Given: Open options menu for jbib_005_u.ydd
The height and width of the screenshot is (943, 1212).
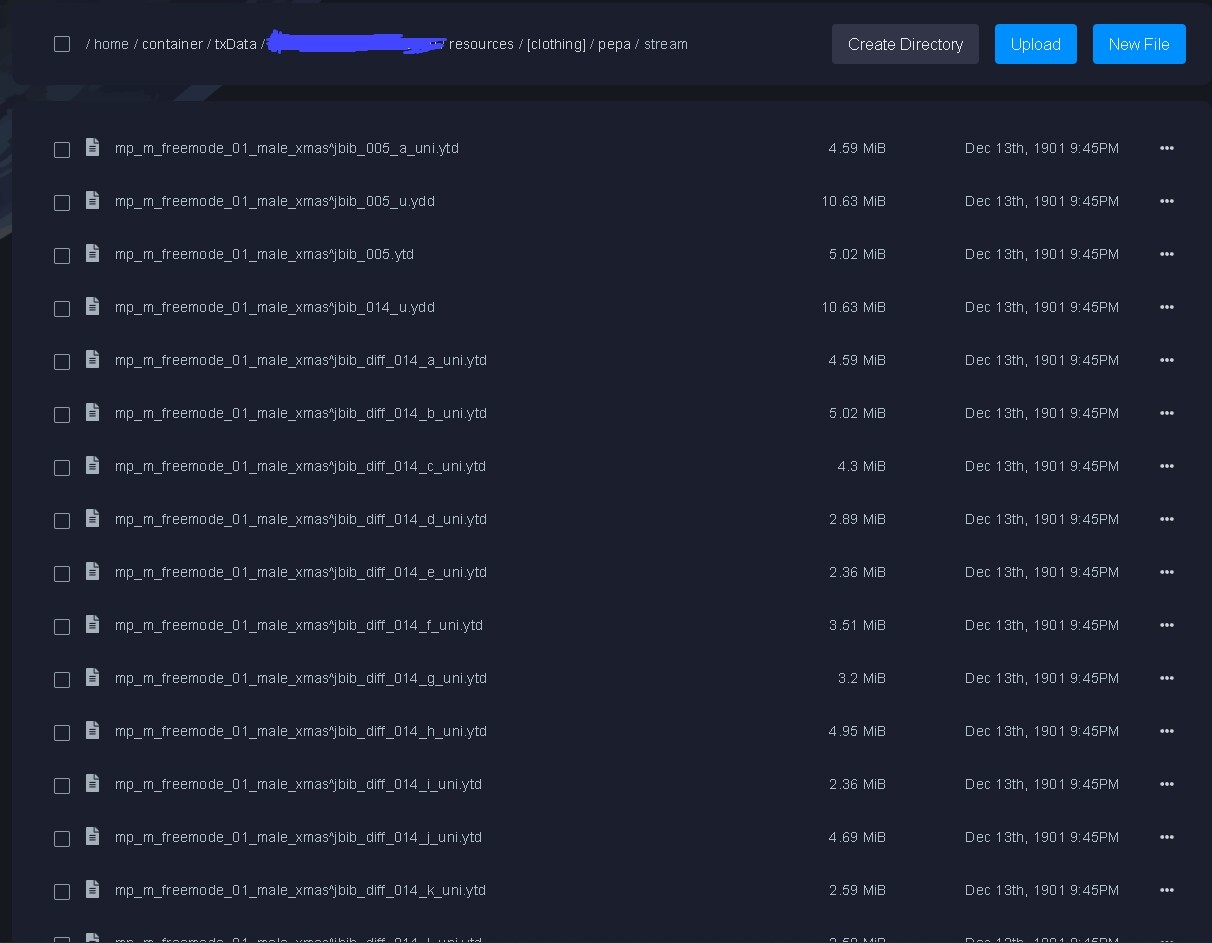Looking at the screenshot, I should coord(1166,201).
